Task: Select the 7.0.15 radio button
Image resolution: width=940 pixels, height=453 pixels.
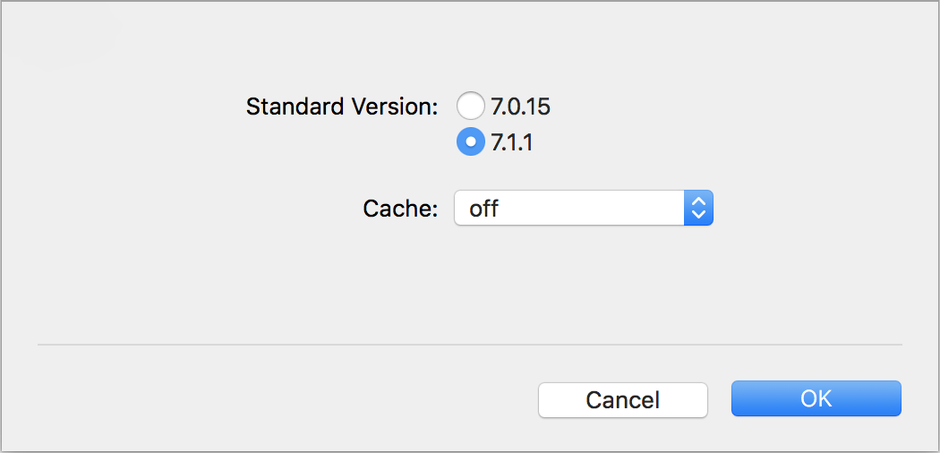Action: point(471,105)
